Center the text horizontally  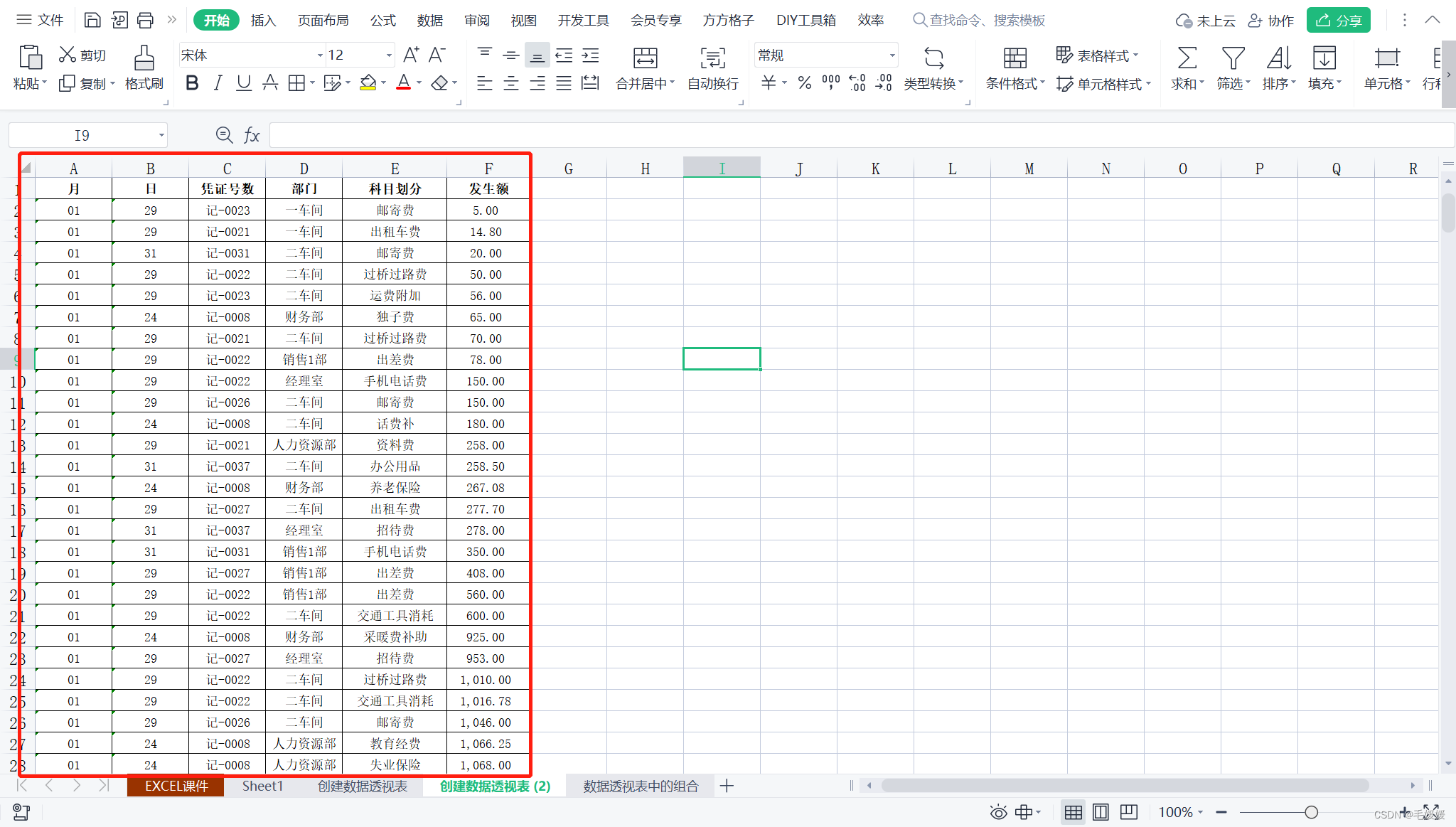511,83
